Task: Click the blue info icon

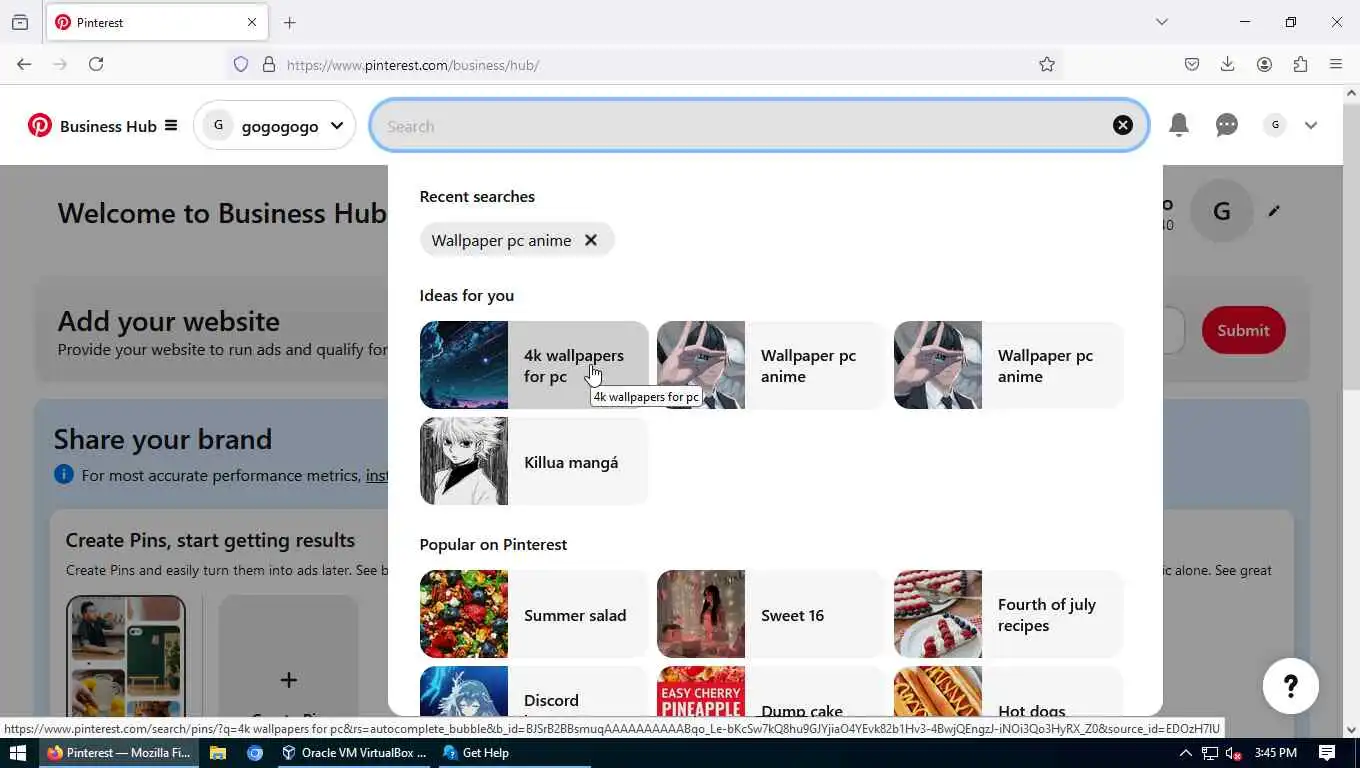Action: pos(64,474)
